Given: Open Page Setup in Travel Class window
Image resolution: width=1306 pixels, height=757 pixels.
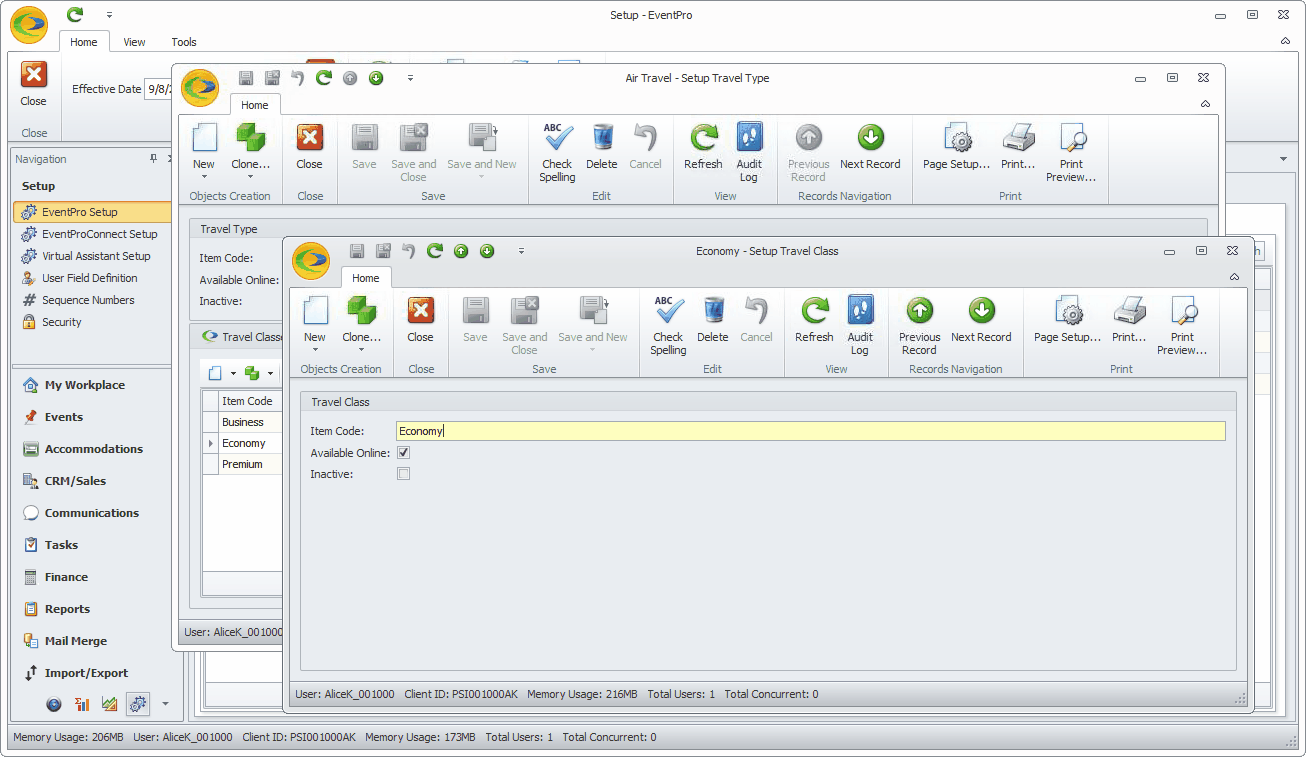Looking at the screenshot, I should [x=1068, y=319].
